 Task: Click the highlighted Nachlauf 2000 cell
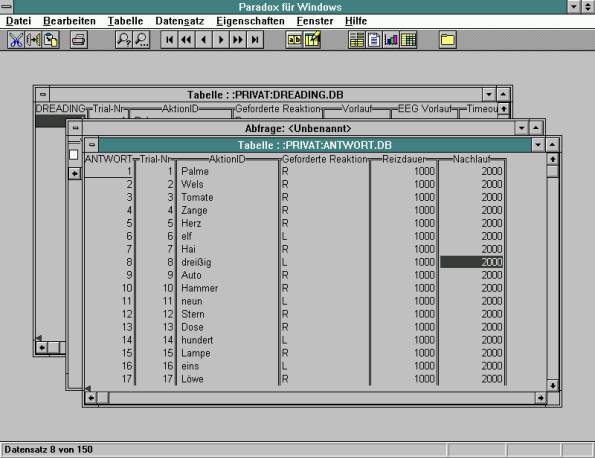[472, 262]
